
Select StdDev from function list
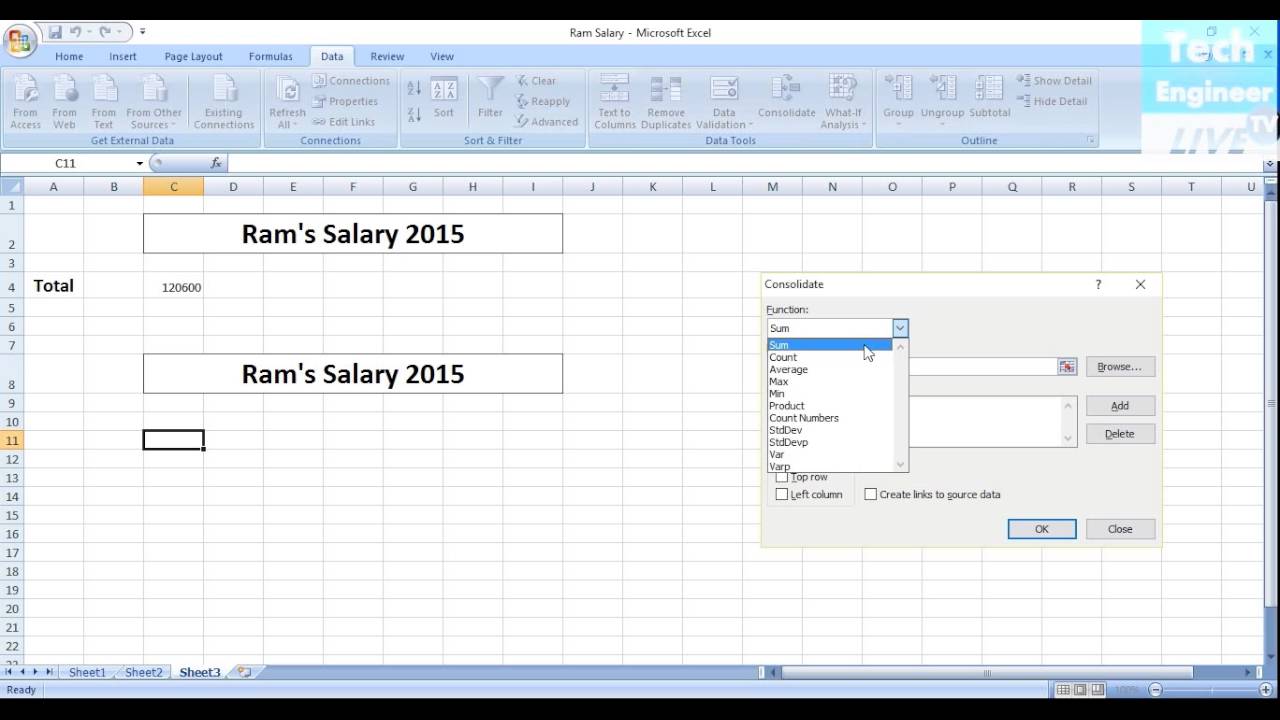(x=830, y=430)
